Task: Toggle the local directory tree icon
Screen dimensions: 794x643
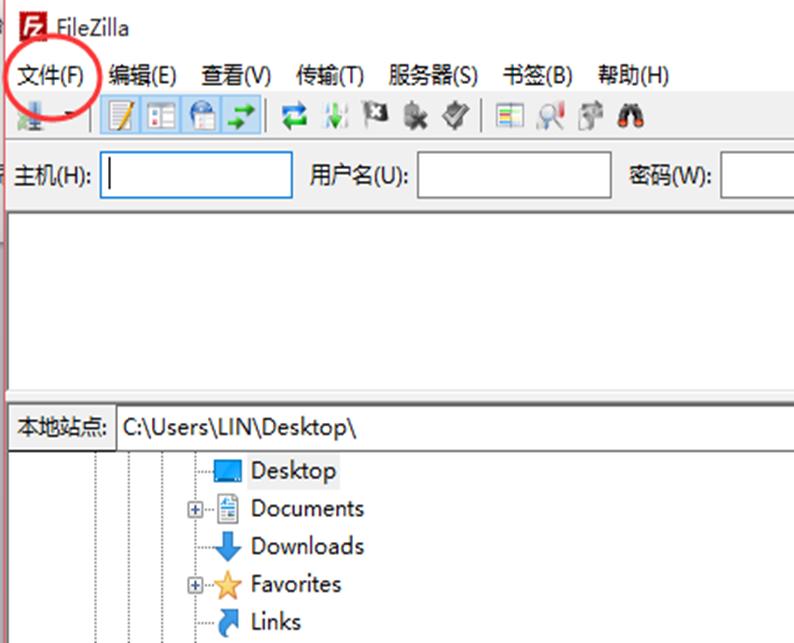Action: point(161,116)
